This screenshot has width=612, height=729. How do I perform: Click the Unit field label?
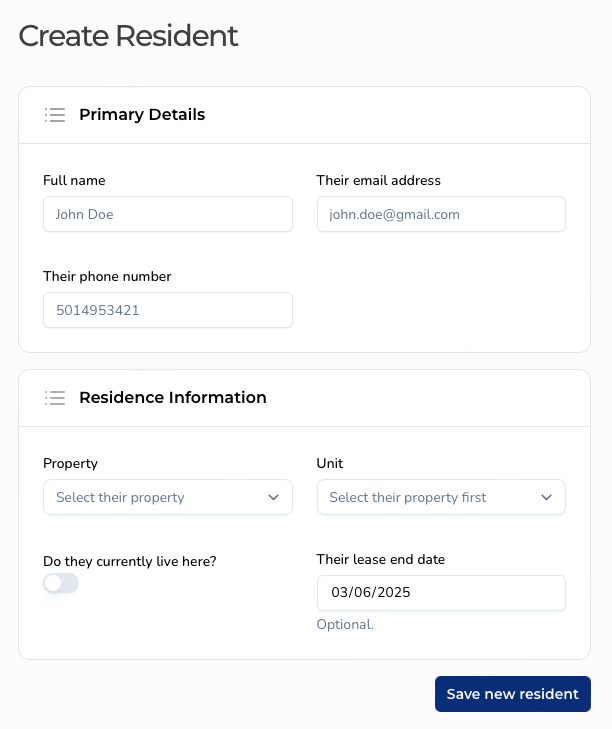[x=330, y=464]
